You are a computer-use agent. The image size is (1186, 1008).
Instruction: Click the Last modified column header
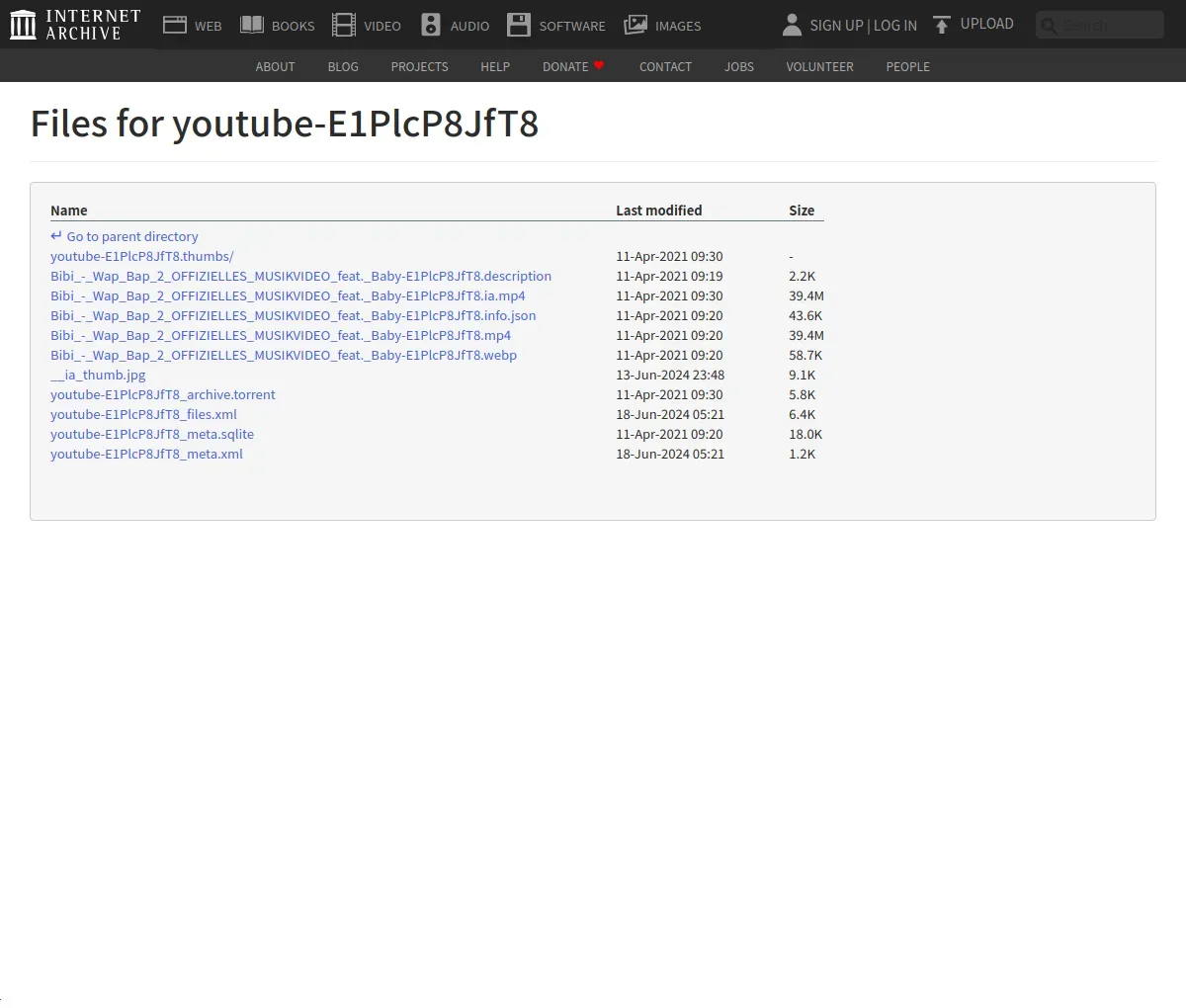(x=659, y=210)
